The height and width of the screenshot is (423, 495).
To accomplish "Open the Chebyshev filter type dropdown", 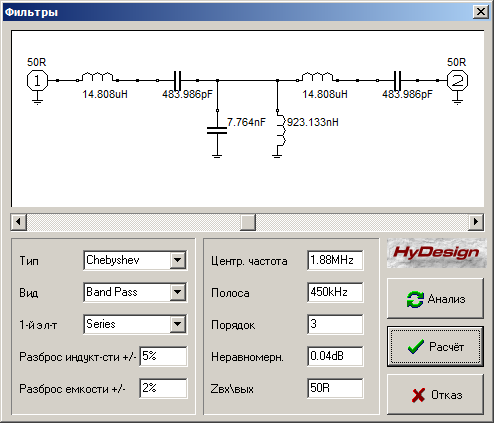I will click(178, 260).
